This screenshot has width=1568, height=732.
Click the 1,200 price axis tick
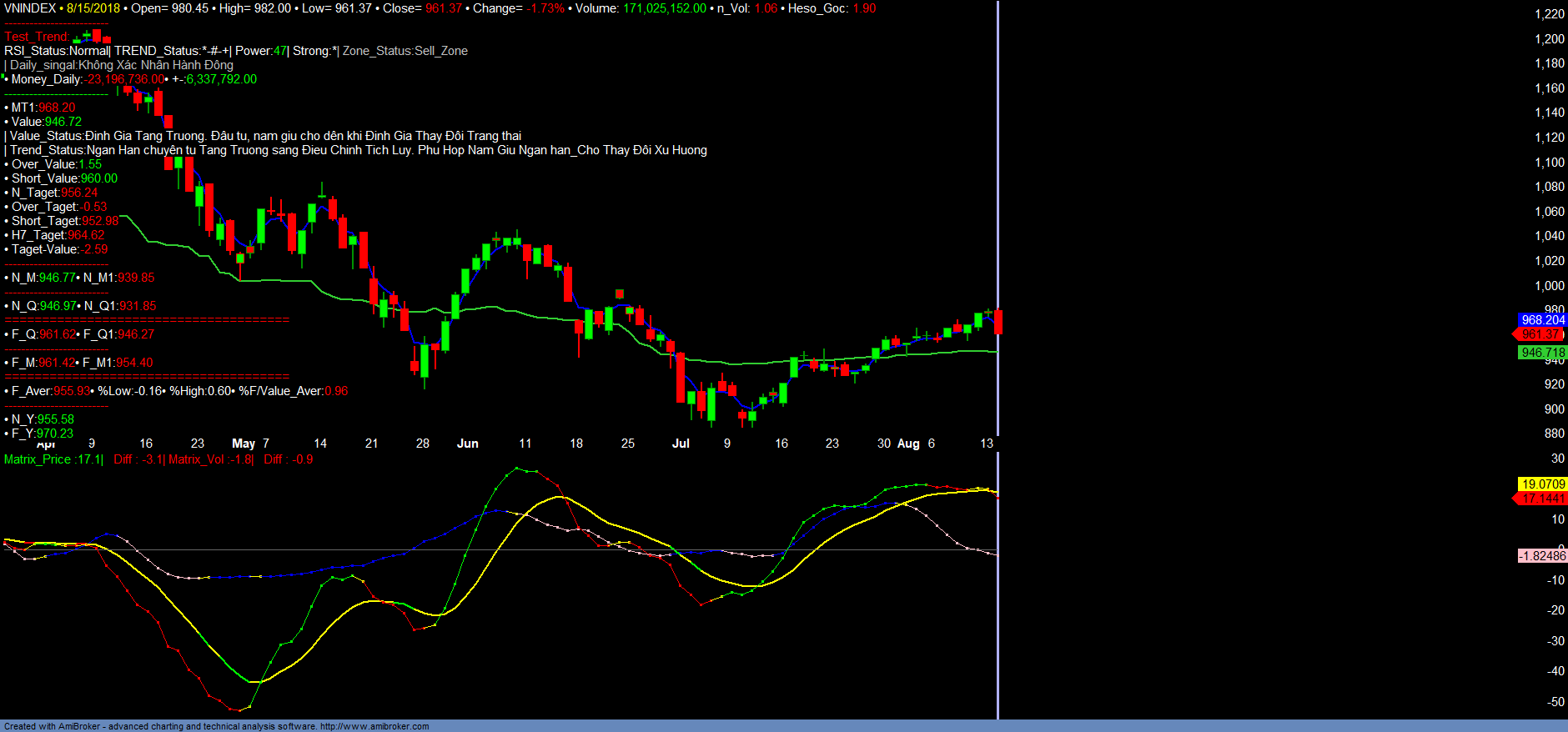1549,39
